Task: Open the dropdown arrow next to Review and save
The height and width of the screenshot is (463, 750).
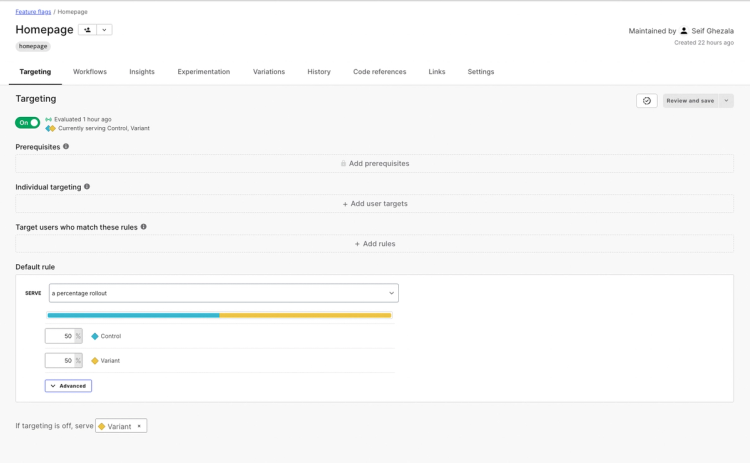Action: (726, 101)
